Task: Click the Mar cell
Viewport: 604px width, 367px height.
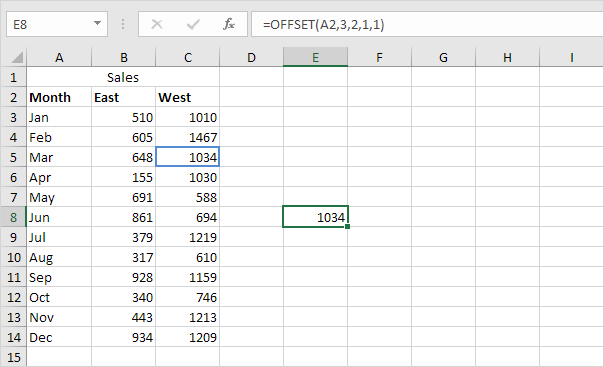Action: [x=59, y=158]
